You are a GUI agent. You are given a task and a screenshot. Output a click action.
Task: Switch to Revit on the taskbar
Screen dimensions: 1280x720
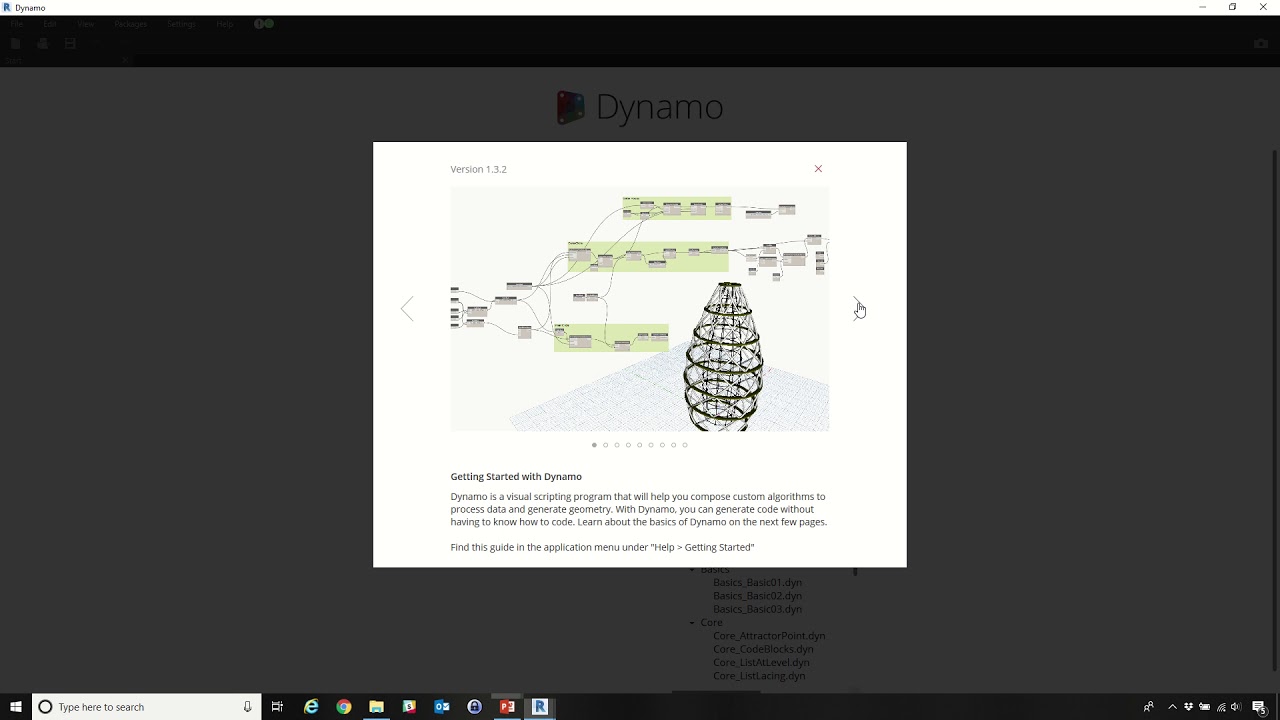point(540,707)
